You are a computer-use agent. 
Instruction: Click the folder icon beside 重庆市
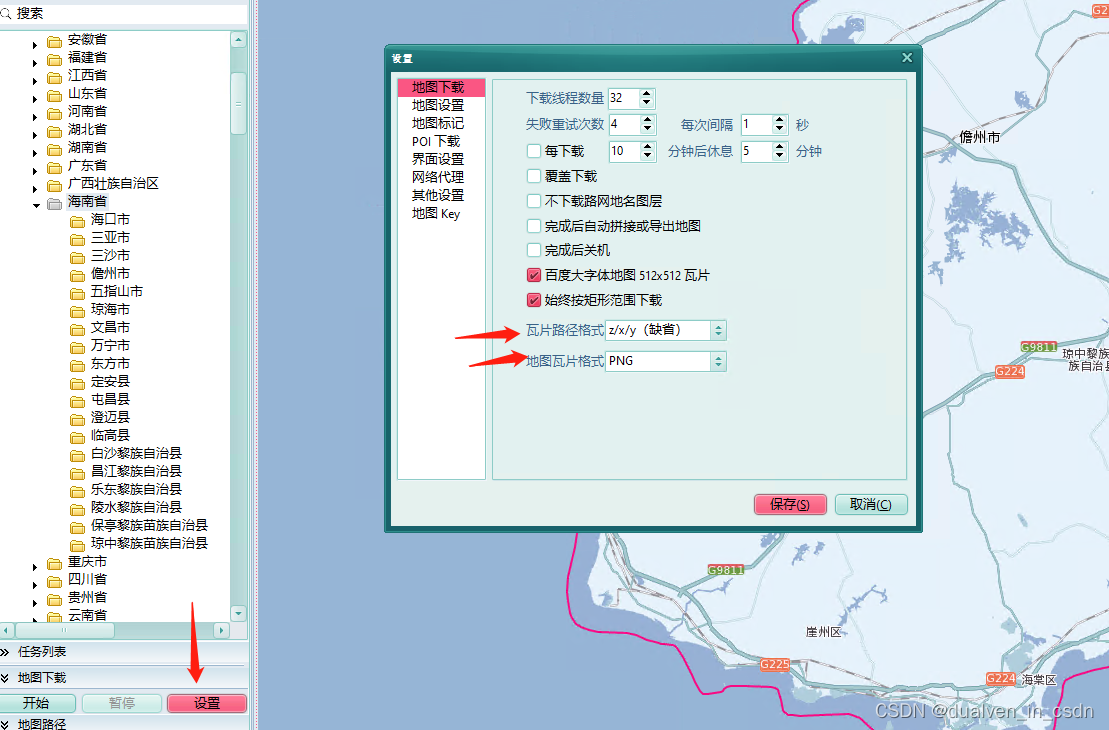tap(53, 562)
